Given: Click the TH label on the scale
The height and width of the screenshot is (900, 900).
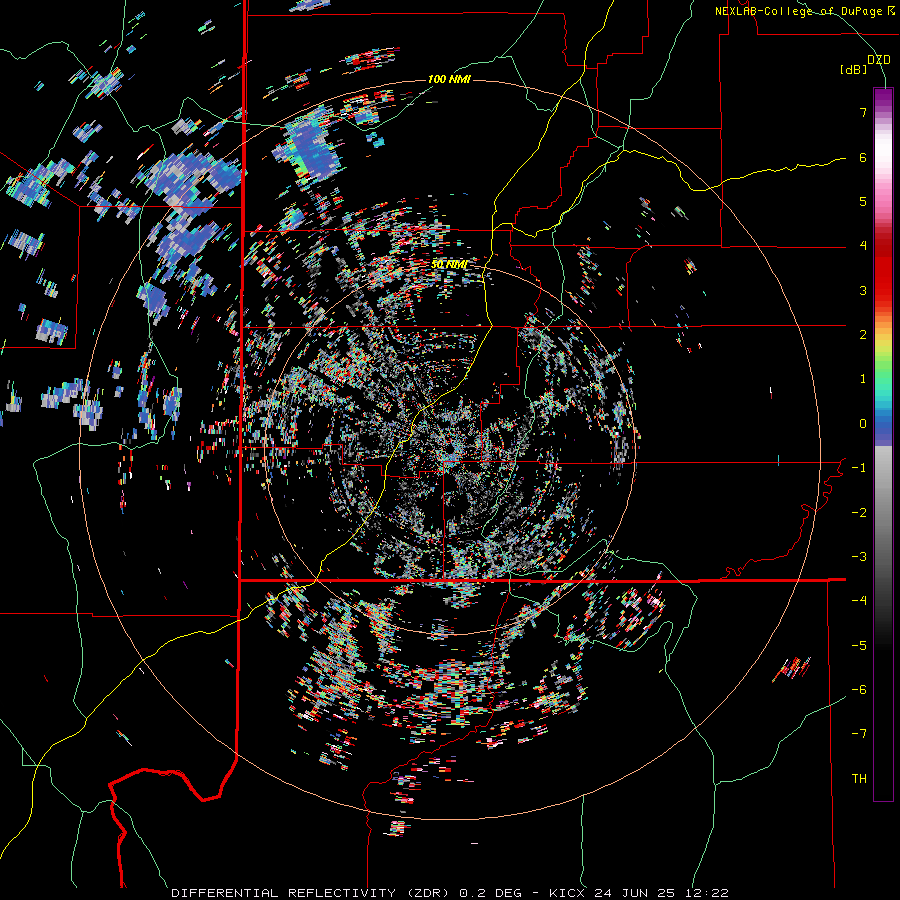Looking at the screenshot, I should (x=859, y=778).
